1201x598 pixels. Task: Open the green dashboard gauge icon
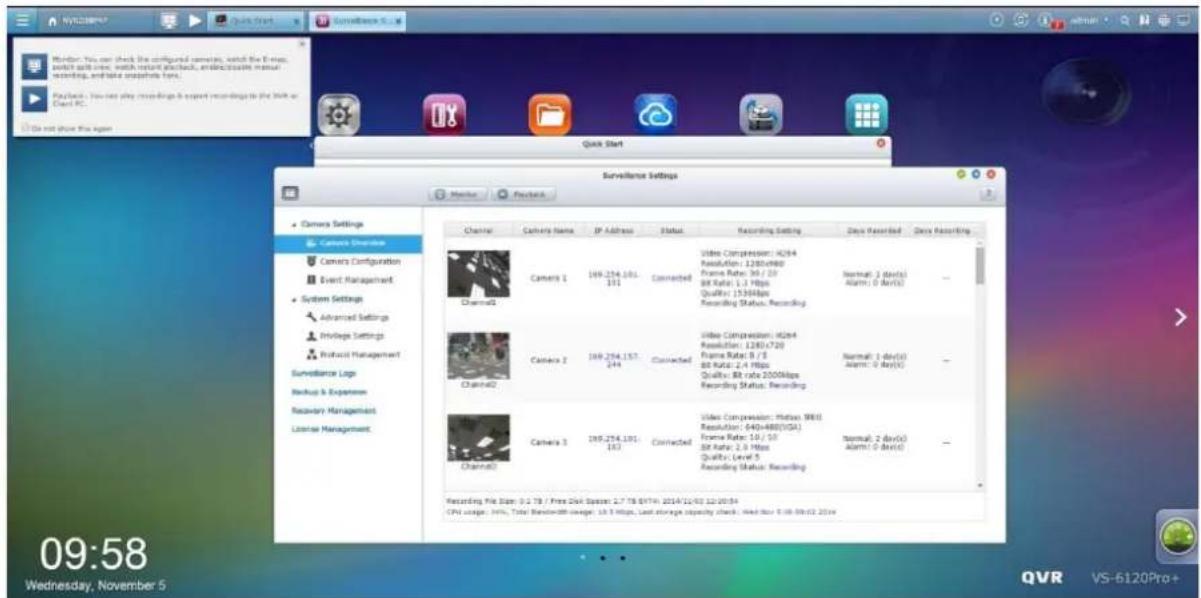tap(1178, 537)
